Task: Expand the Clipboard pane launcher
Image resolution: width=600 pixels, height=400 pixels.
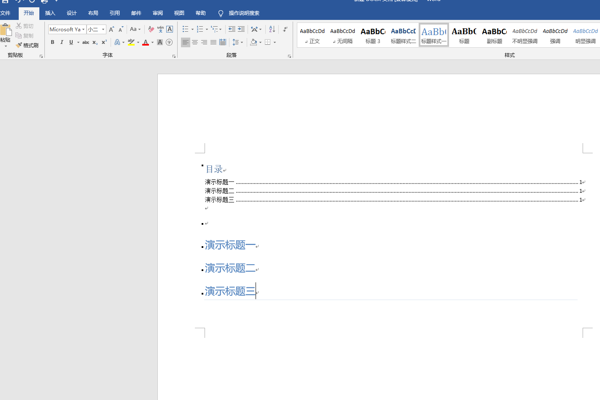Action: (x=41, y=56)
